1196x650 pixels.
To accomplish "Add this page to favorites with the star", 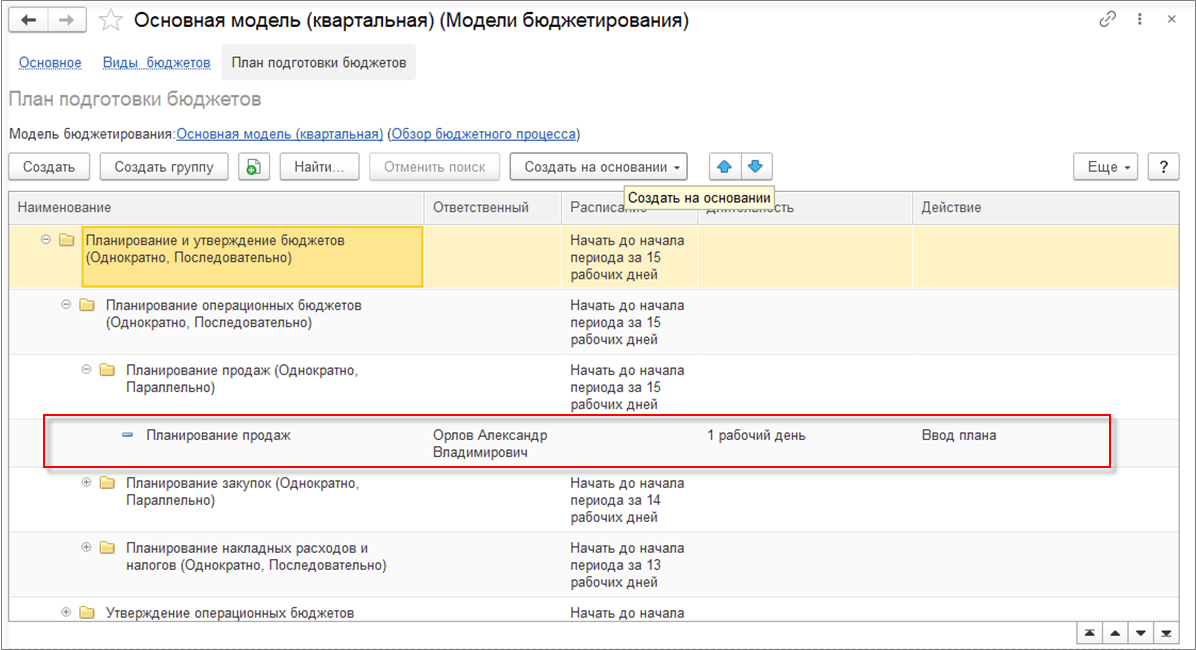I will [111, 20].
